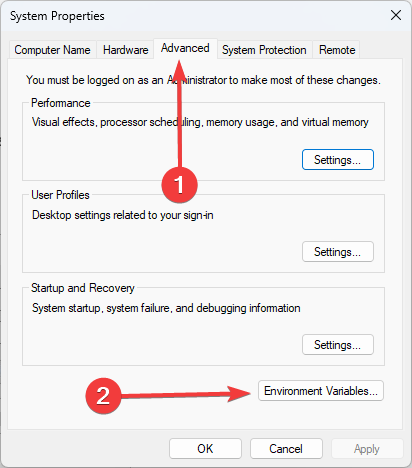Switch to the Remote tab

pyautogui.click(x=337, y=50)
